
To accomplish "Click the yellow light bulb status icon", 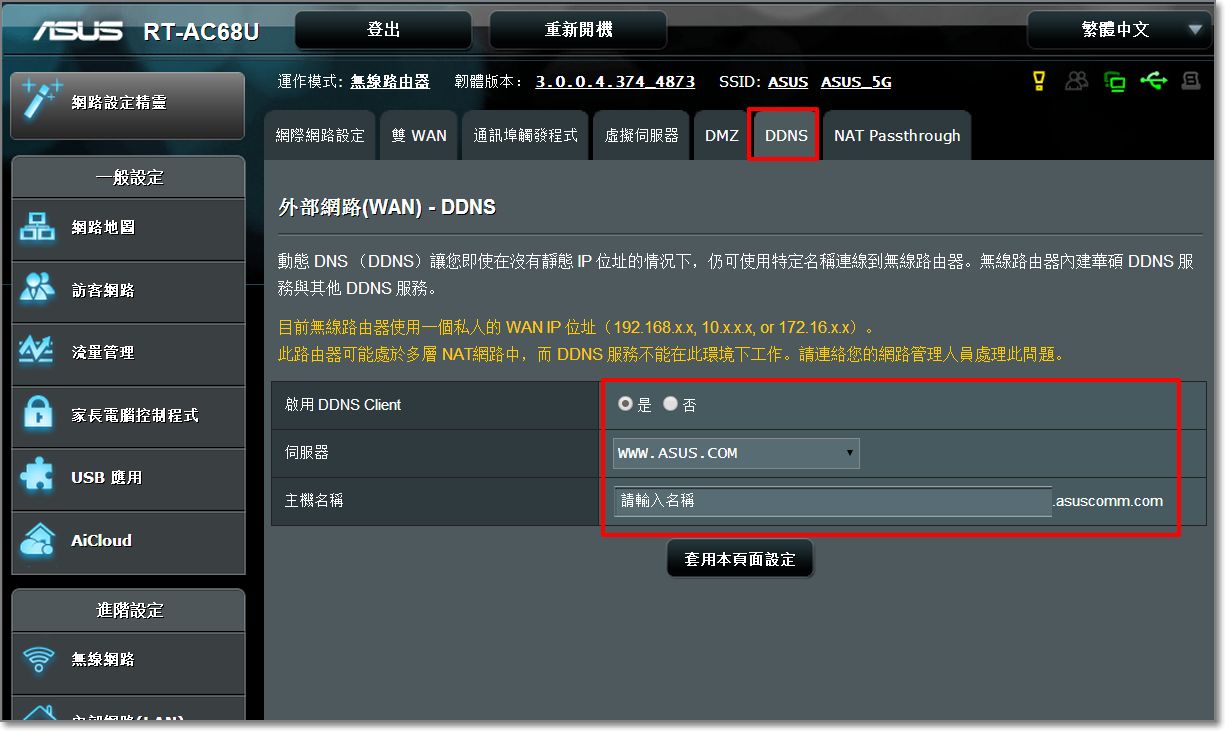I will [x=1039, y=81].
